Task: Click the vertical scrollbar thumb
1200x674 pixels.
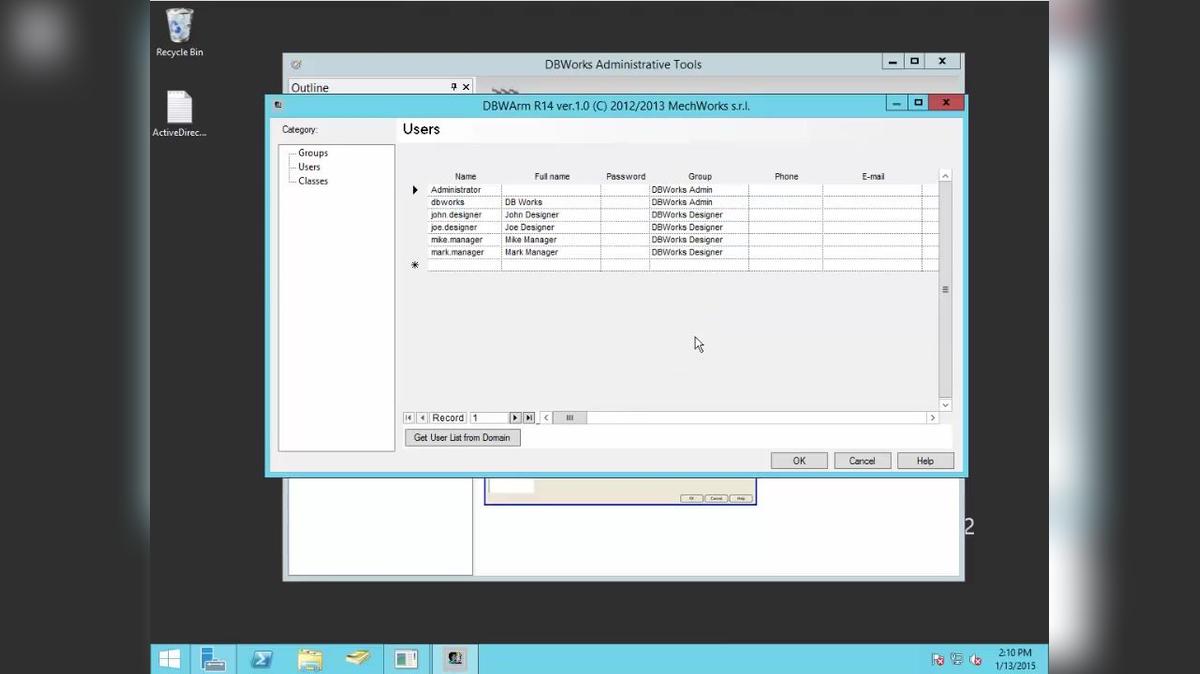Action: coord(946,289)
